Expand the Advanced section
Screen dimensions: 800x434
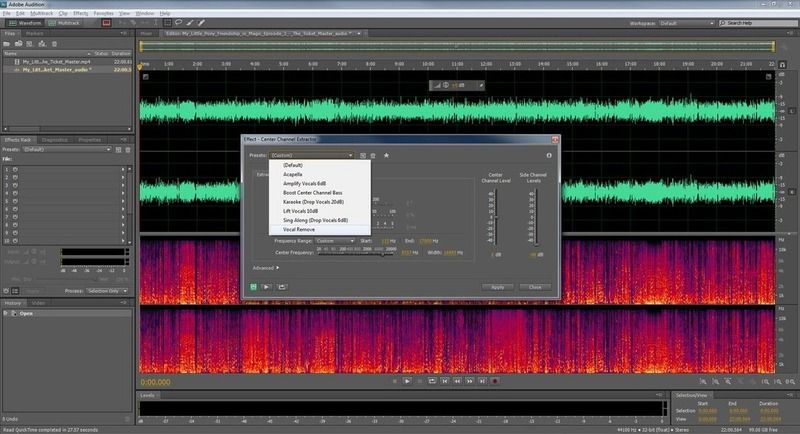click(x=266, y=268)
